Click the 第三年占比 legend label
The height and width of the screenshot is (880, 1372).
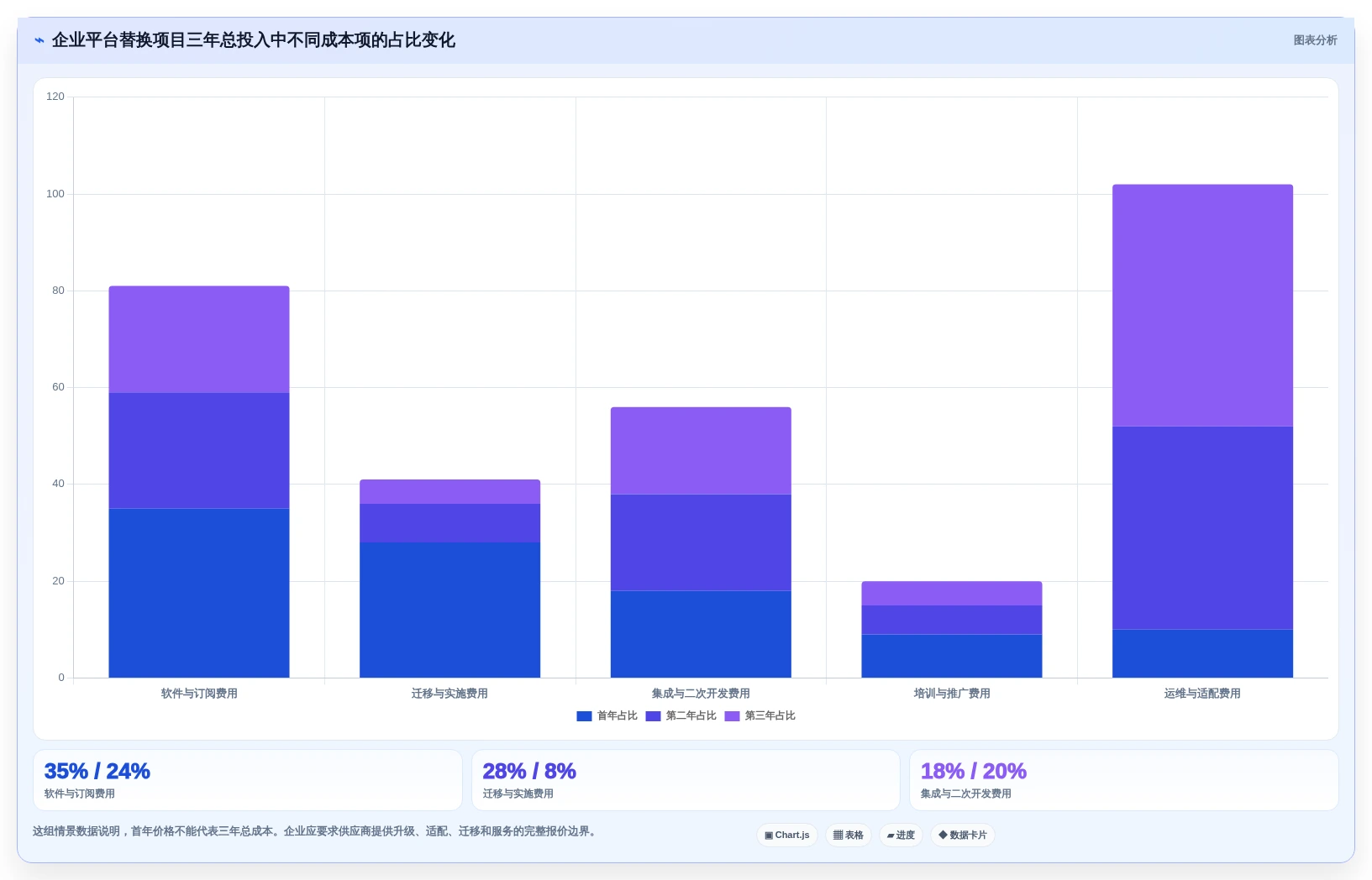pyautogui.click(x=770, y=716)
